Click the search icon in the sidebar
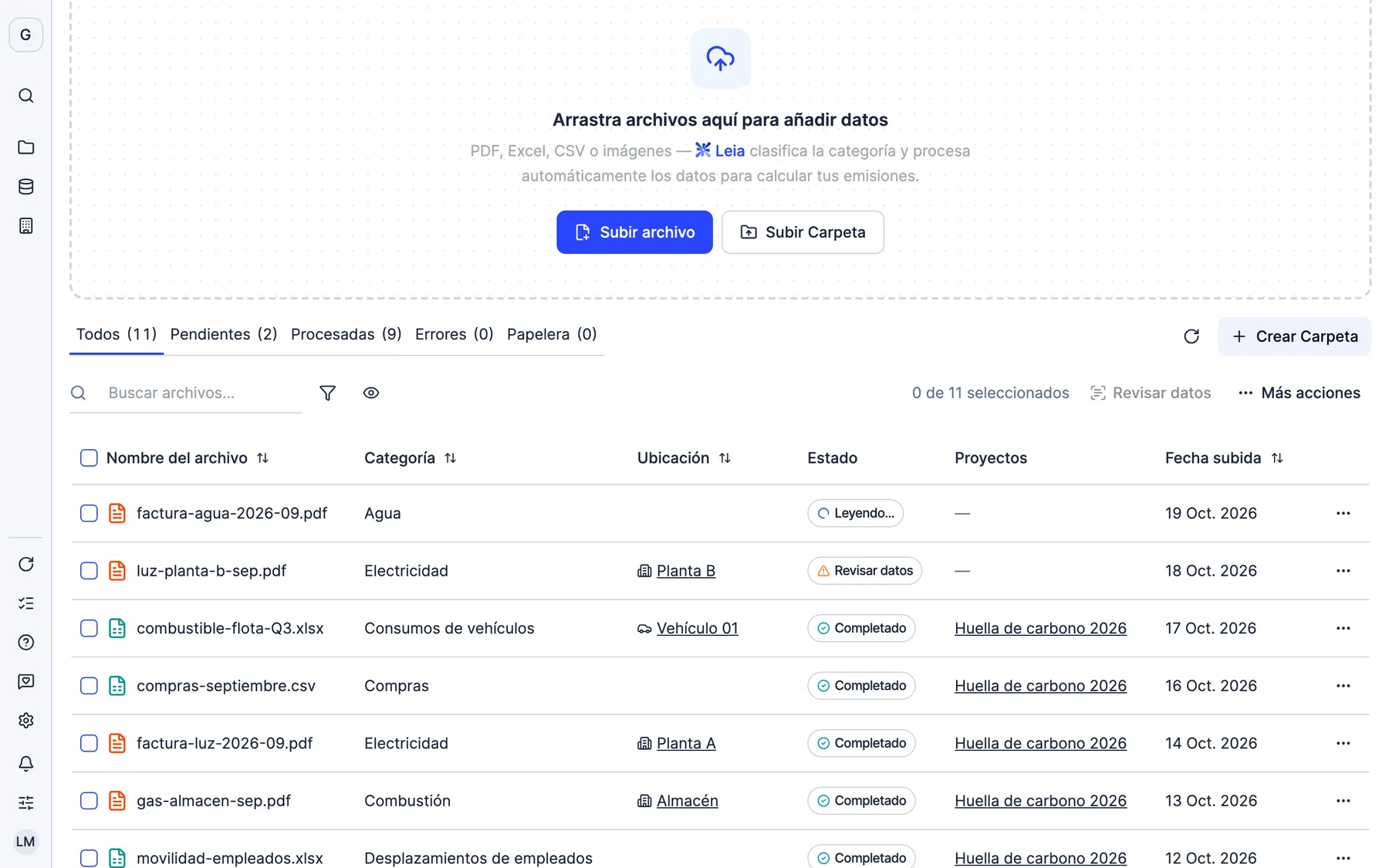This screenshot has width=1389, height=868. (25, 96)
